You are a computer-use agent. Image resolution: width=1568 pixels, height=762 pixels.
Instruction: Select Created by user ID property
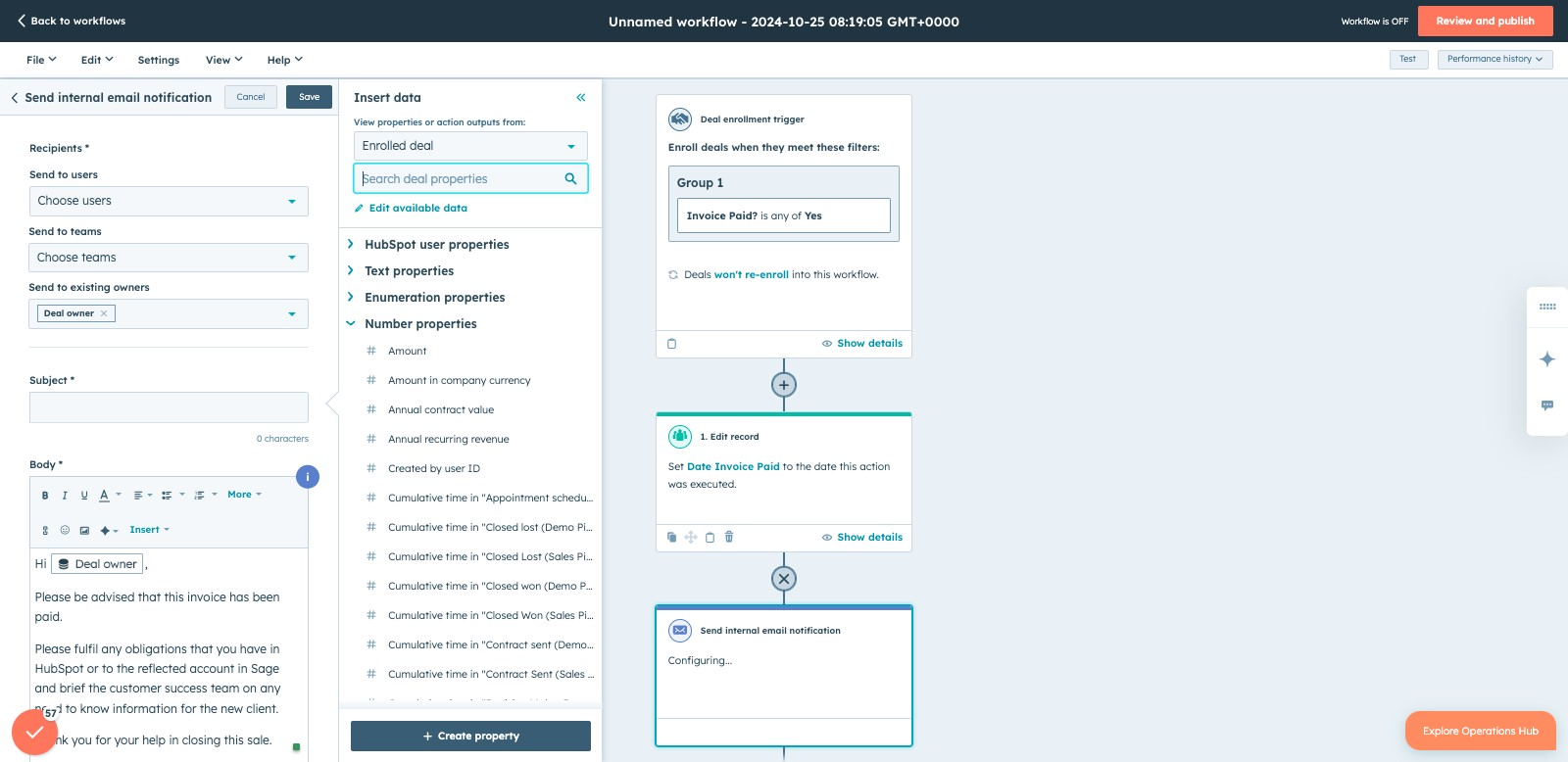point(434,468)
